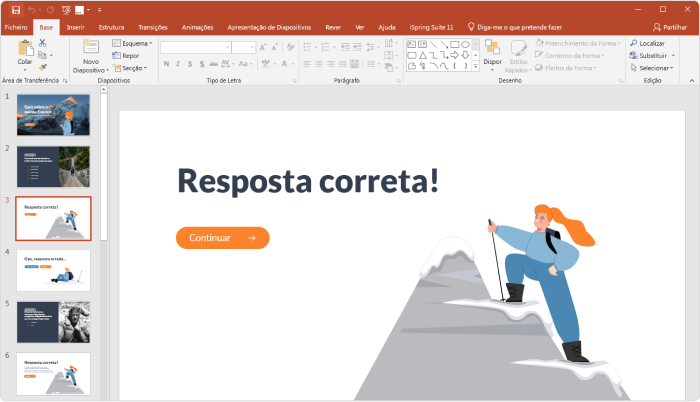Toggle text shadow

(x=202, y=64)
